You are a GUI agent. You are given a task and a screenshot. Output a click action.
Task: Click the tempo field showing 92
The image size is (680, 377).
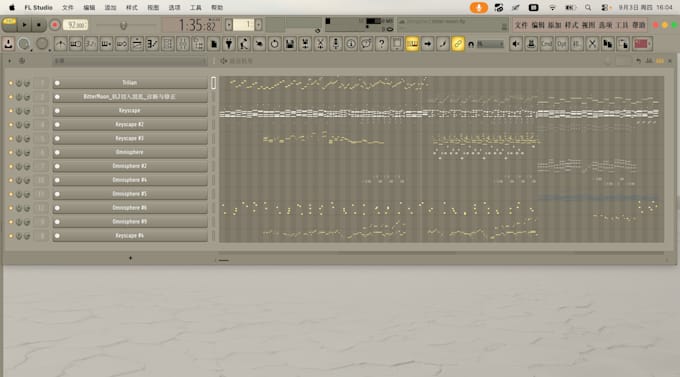click(x=75, y=25)
